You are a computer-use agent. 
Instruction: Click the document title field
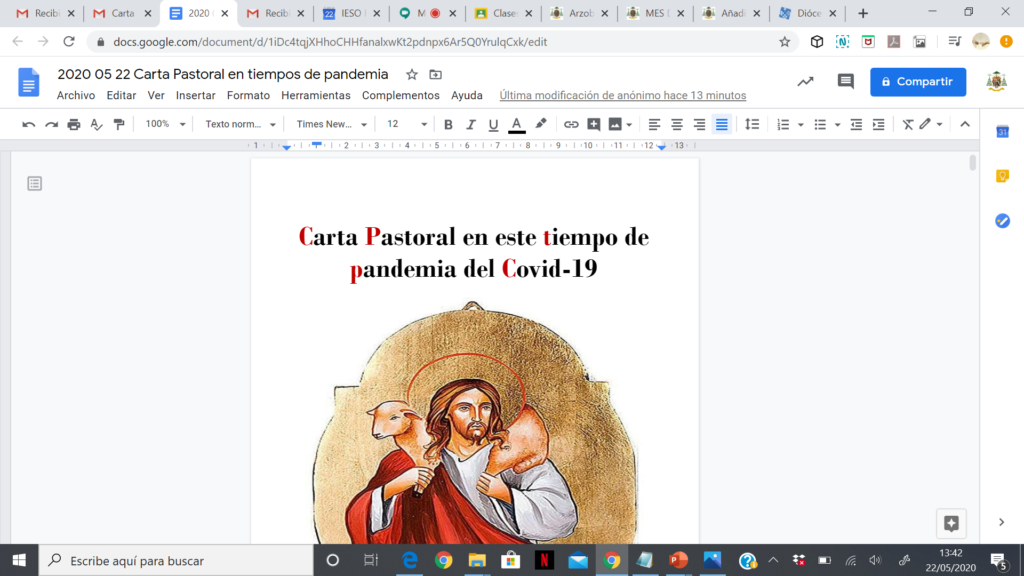coord(223,74)
